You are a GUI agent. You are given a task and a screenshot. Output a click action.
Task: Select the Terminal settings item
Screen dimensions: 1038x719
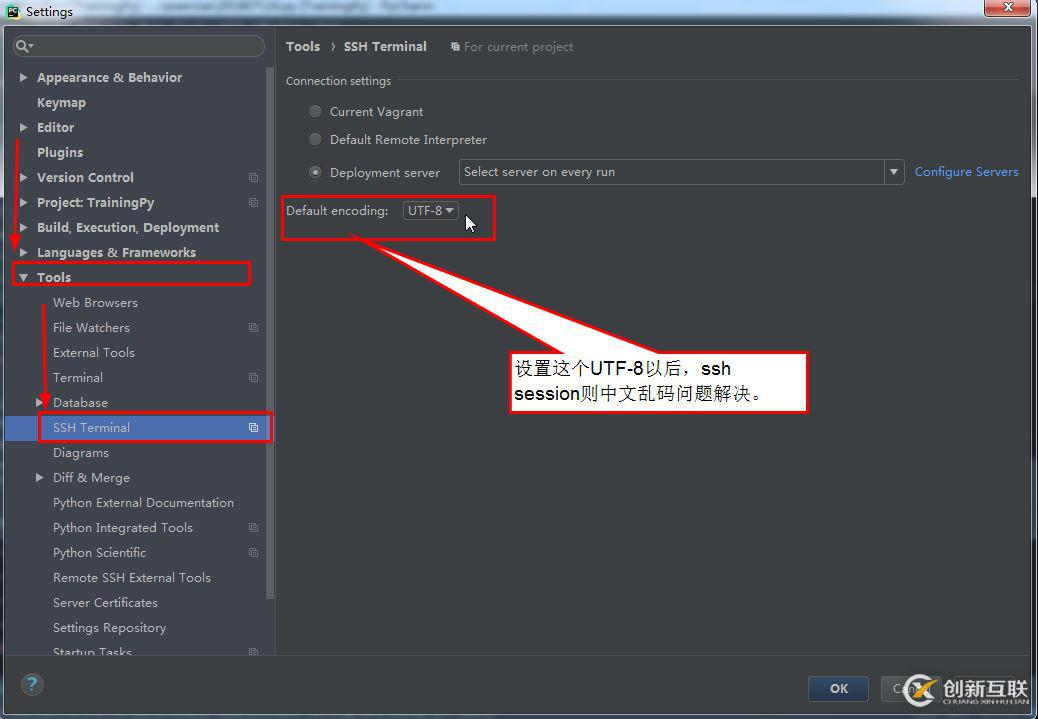coord(77,377)
